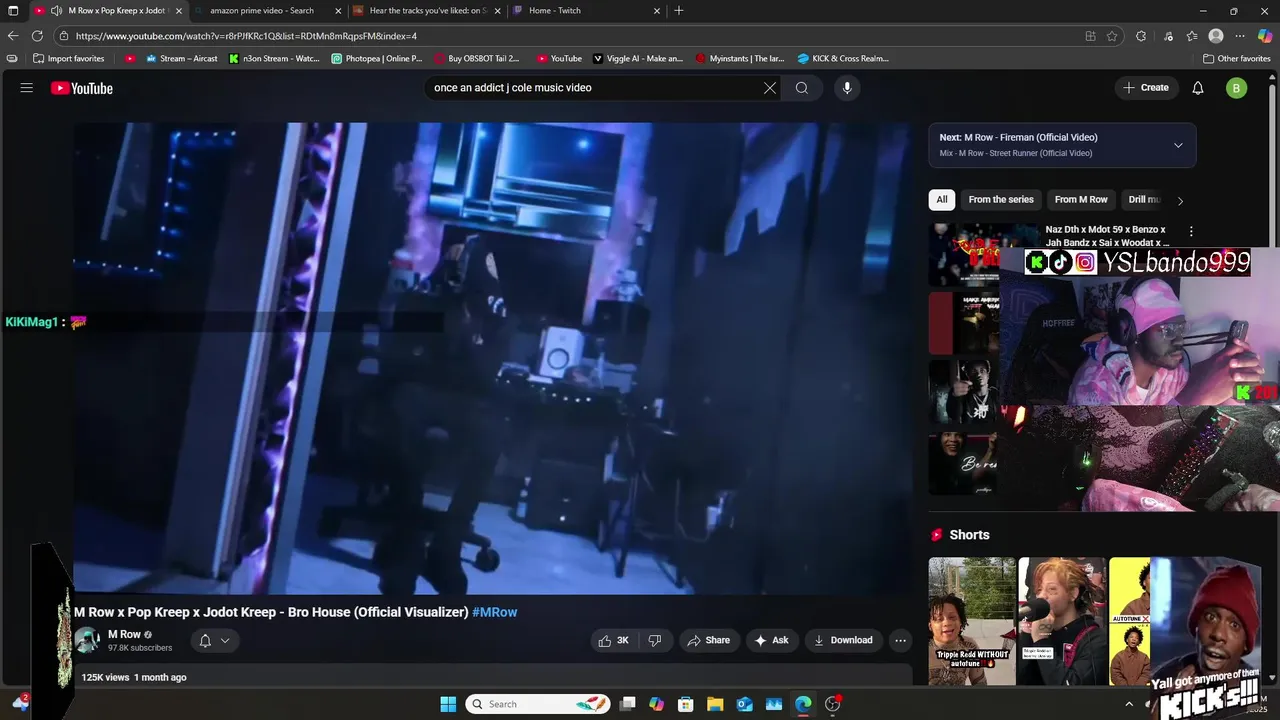The image size is (1280, 720).
Task: Open the M Row channel name
Action: point(124,634)
